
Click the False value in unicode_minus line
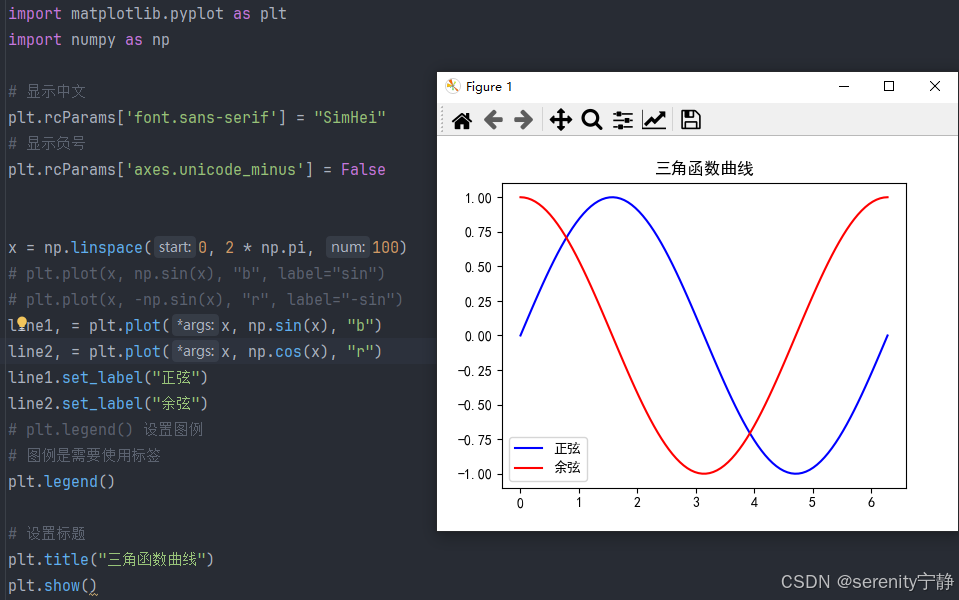pyautogui.click(x=363, y=169)
